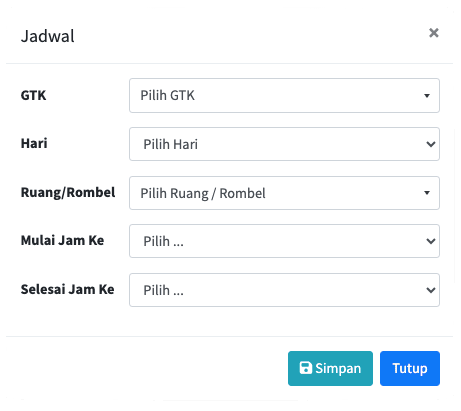Viewport: 461px width, 411px height.
Task: Expand the Selesai Jam Ke select box
Action: click(x=284, y=290)
